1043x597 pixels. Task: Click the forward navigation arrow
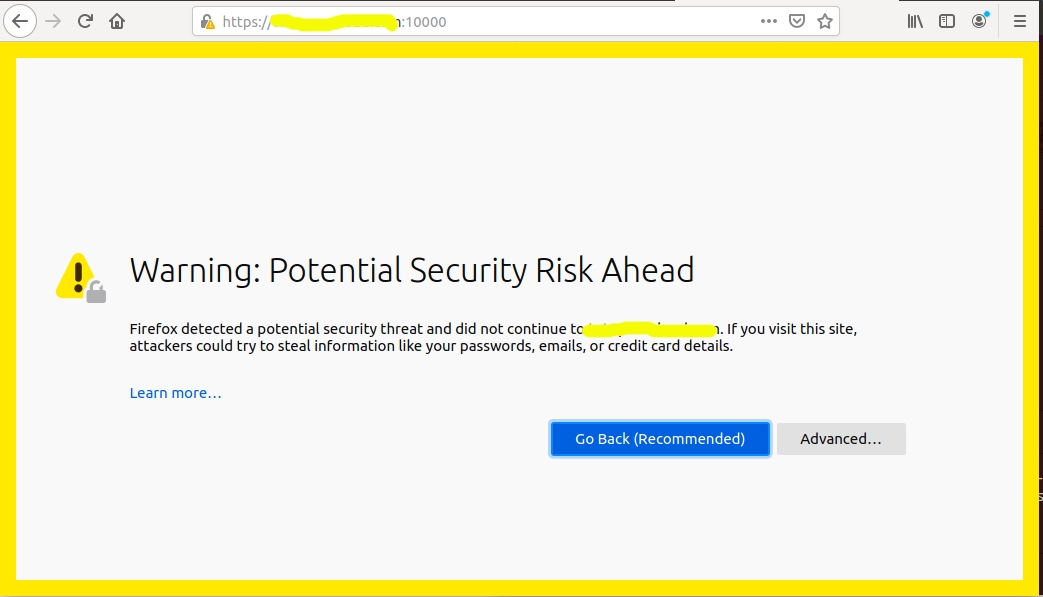click(53, 21)
